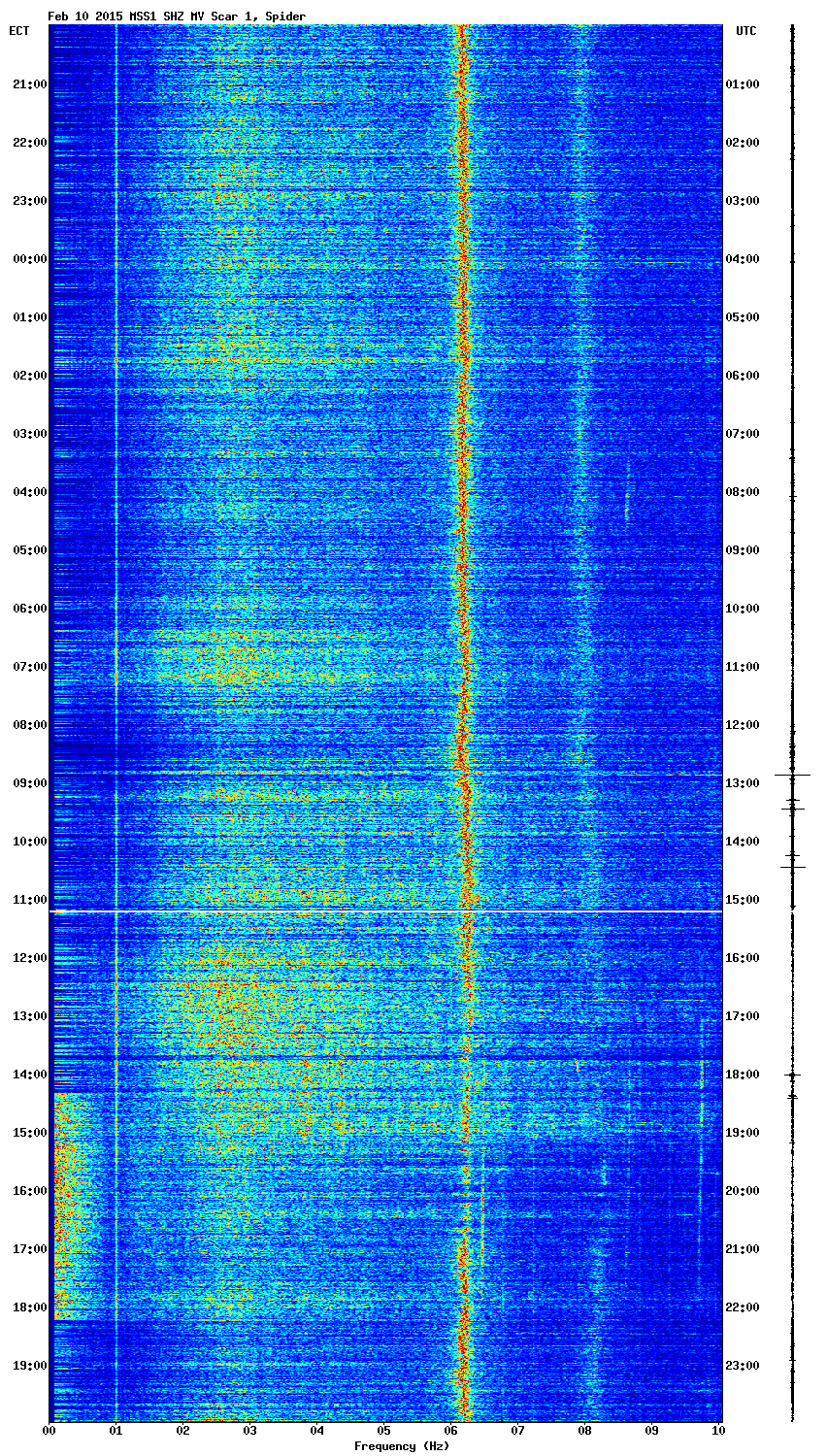
Task: Click the UTC '15:00' time label
Action: 743,900
